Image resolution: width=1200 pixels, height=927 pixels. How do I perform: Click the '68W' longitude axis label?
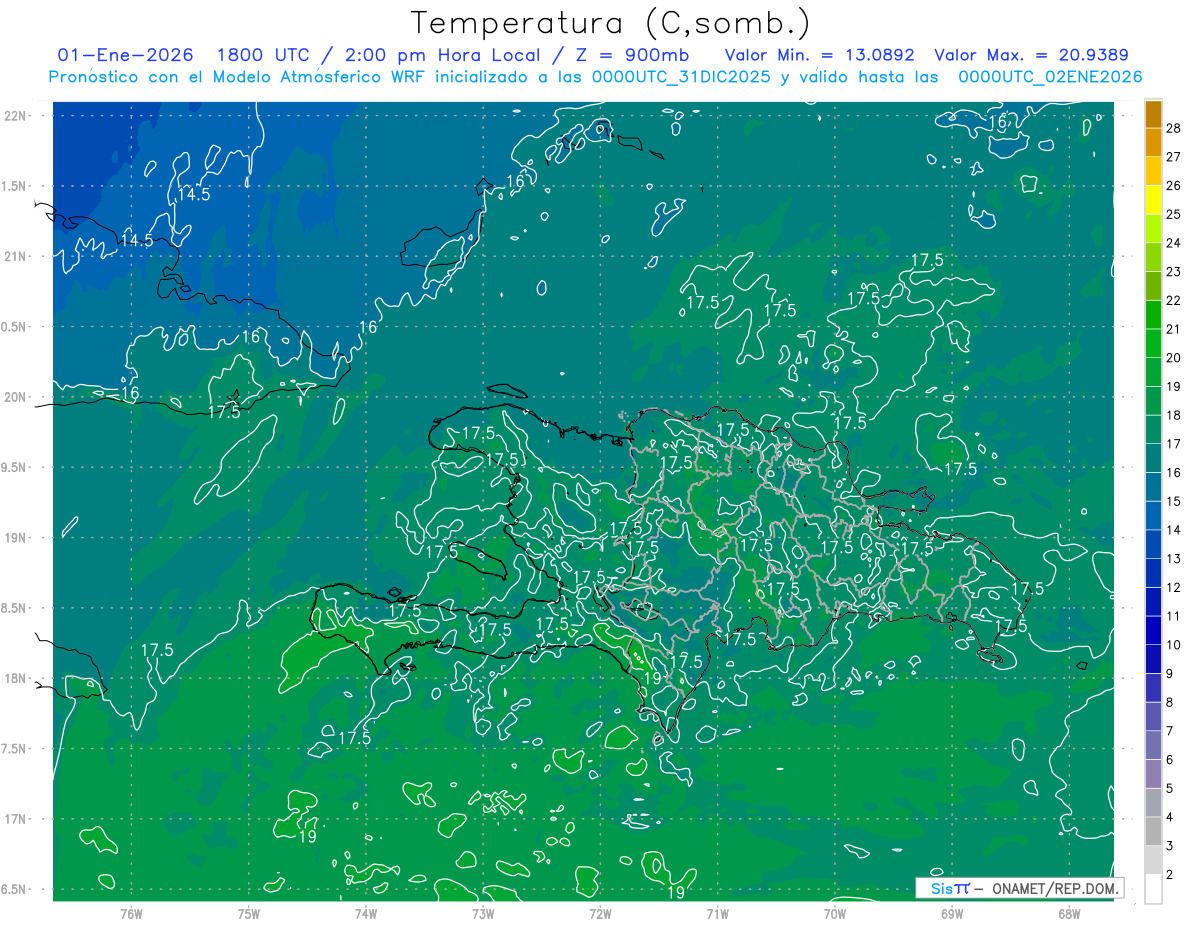pos(1069,914)
